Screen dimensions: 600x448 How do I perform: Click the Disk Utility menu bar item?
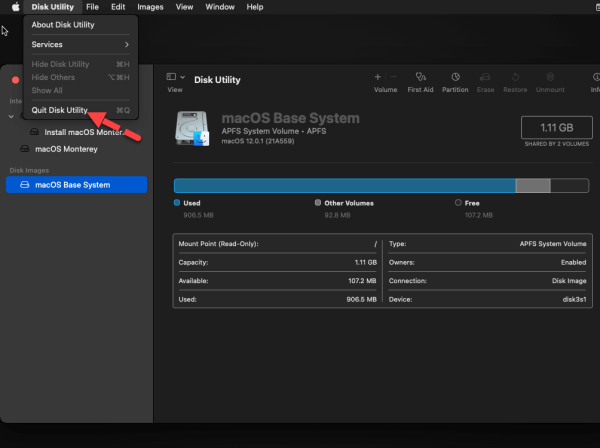pos(52,7)
